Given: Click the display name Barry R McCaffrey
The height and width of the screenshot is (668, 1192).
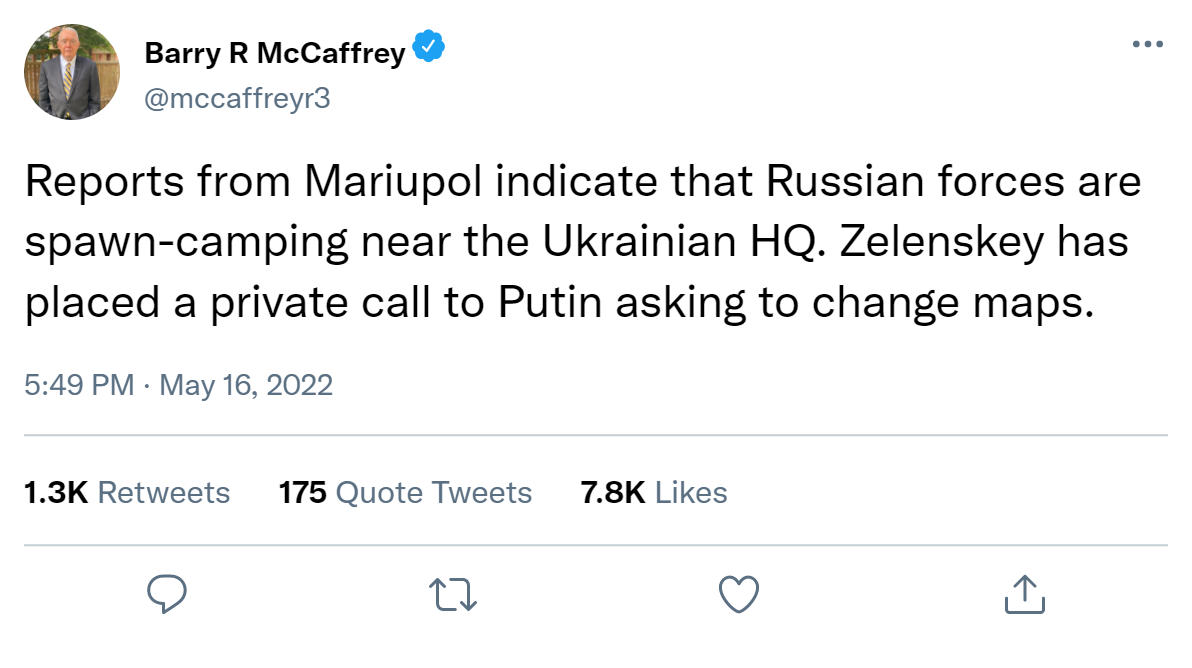Looking at the screenshot, I should (x=275, y=52).
